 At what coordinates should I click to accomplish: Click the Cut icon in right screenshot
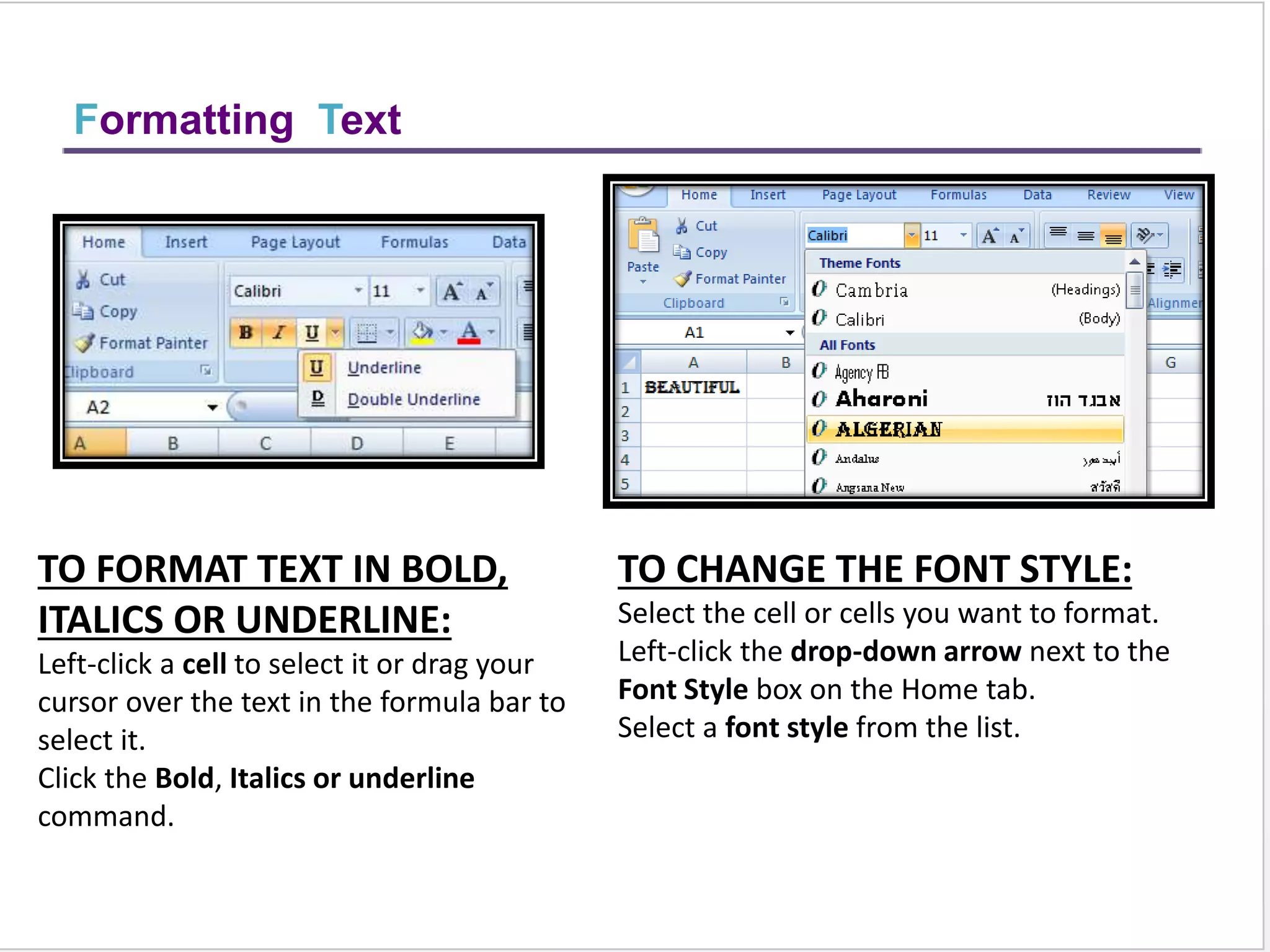[x=682, y=226]
